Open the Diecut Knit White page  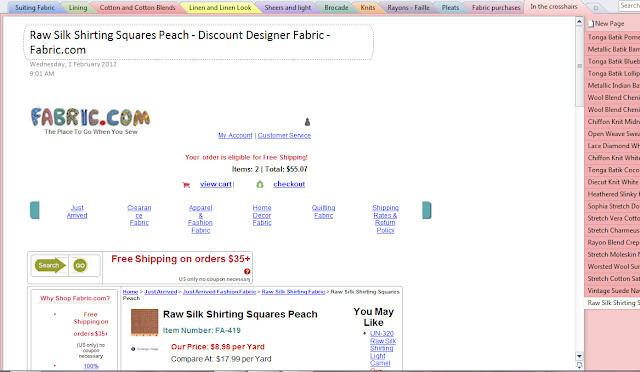[613, 182]
